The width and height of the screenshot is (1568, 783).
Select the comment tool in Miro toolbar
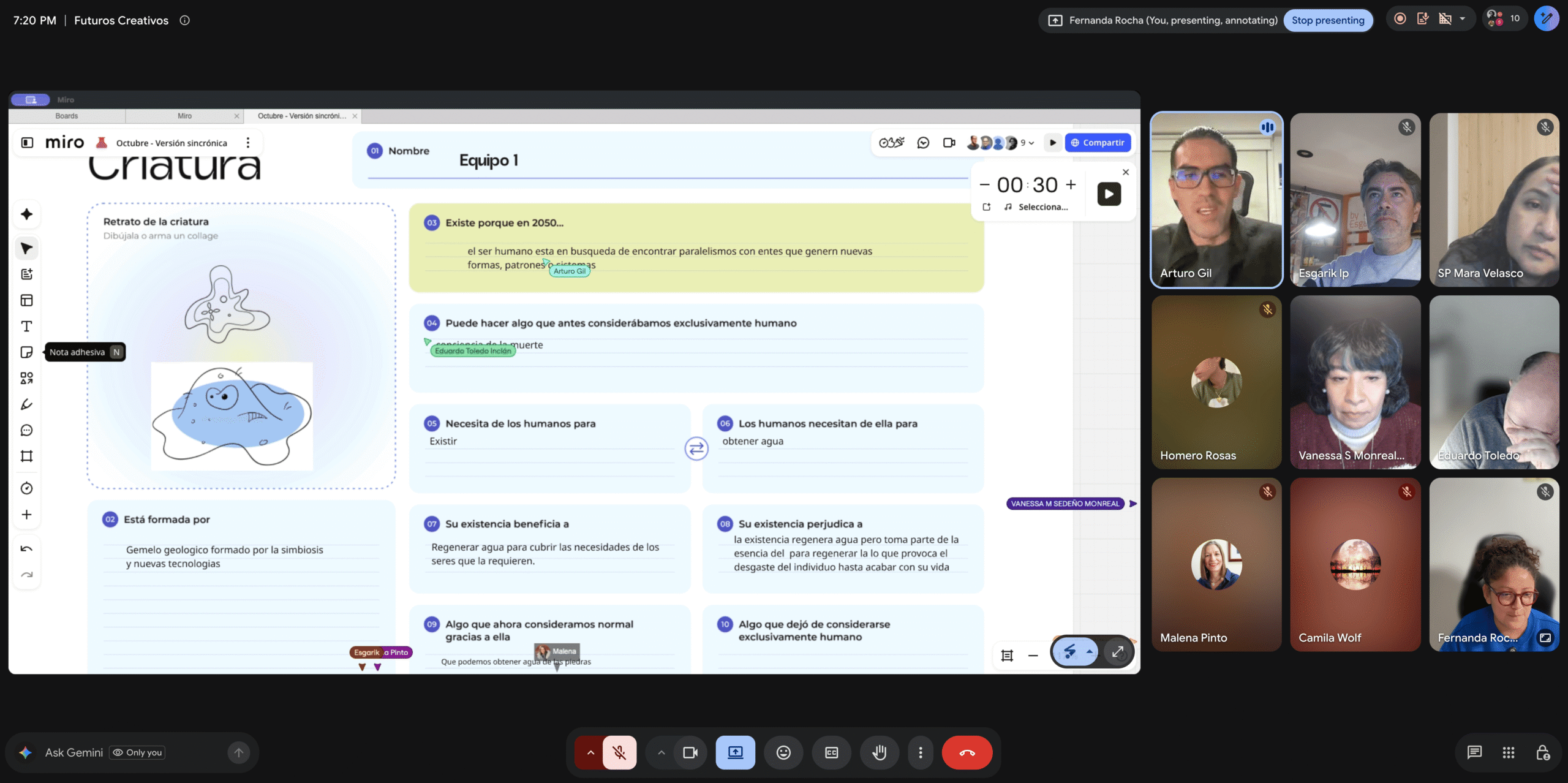[26, 430]
